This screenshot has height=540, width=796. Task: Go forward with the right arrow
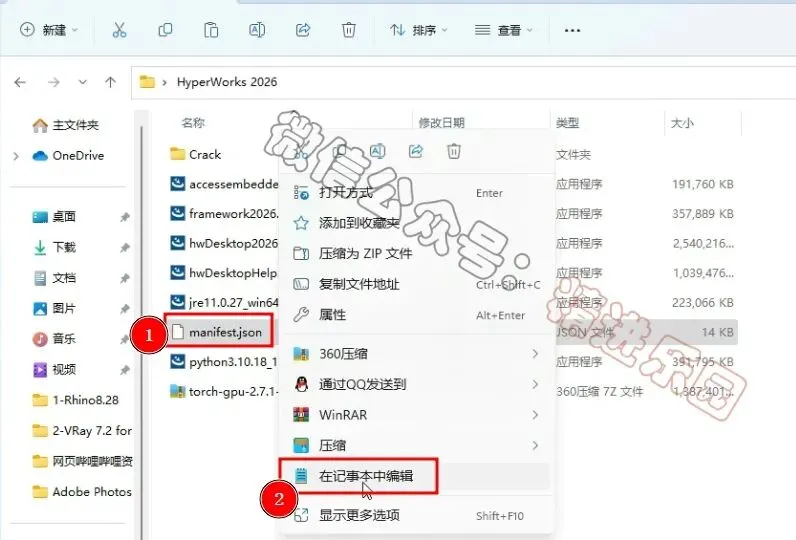tap(54, 82)
